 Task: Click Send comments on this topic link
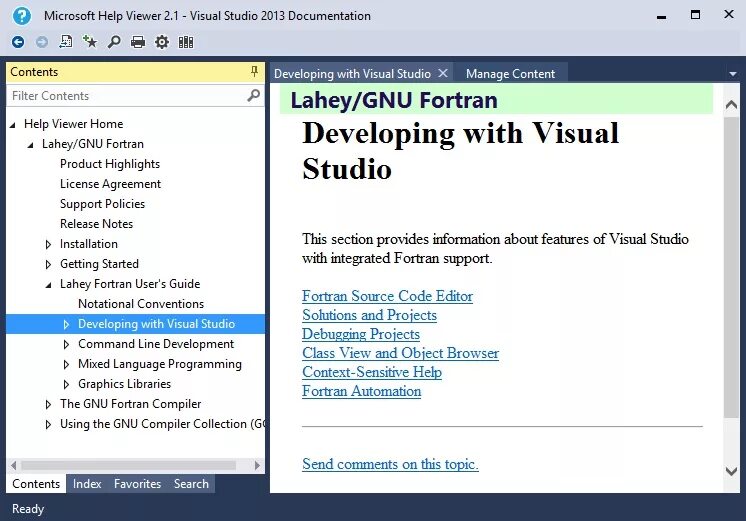390,464
